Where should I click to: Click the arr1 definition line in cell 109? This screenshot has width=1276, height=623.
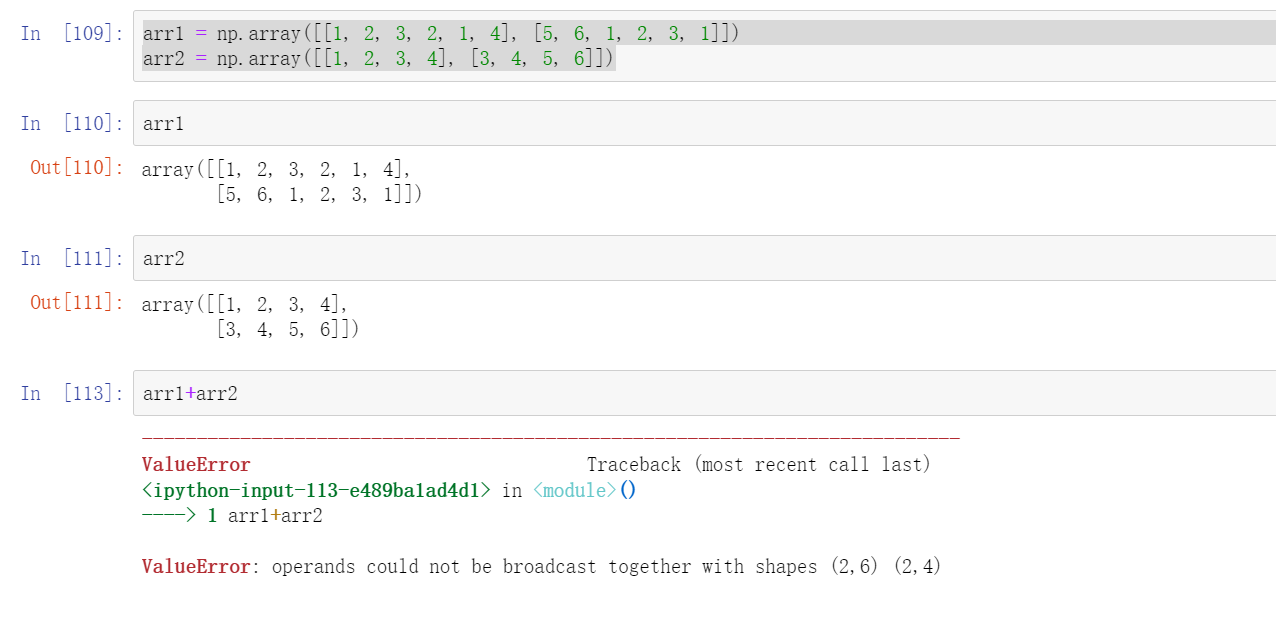coord(440,34)
